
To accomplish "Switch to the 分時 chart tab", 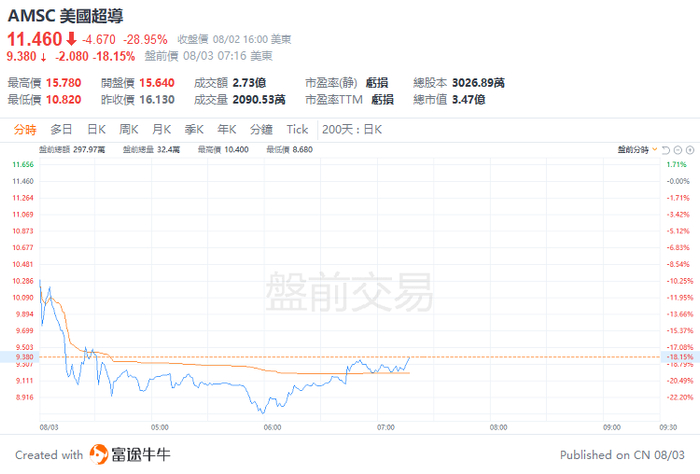I will tap(25, 129).
